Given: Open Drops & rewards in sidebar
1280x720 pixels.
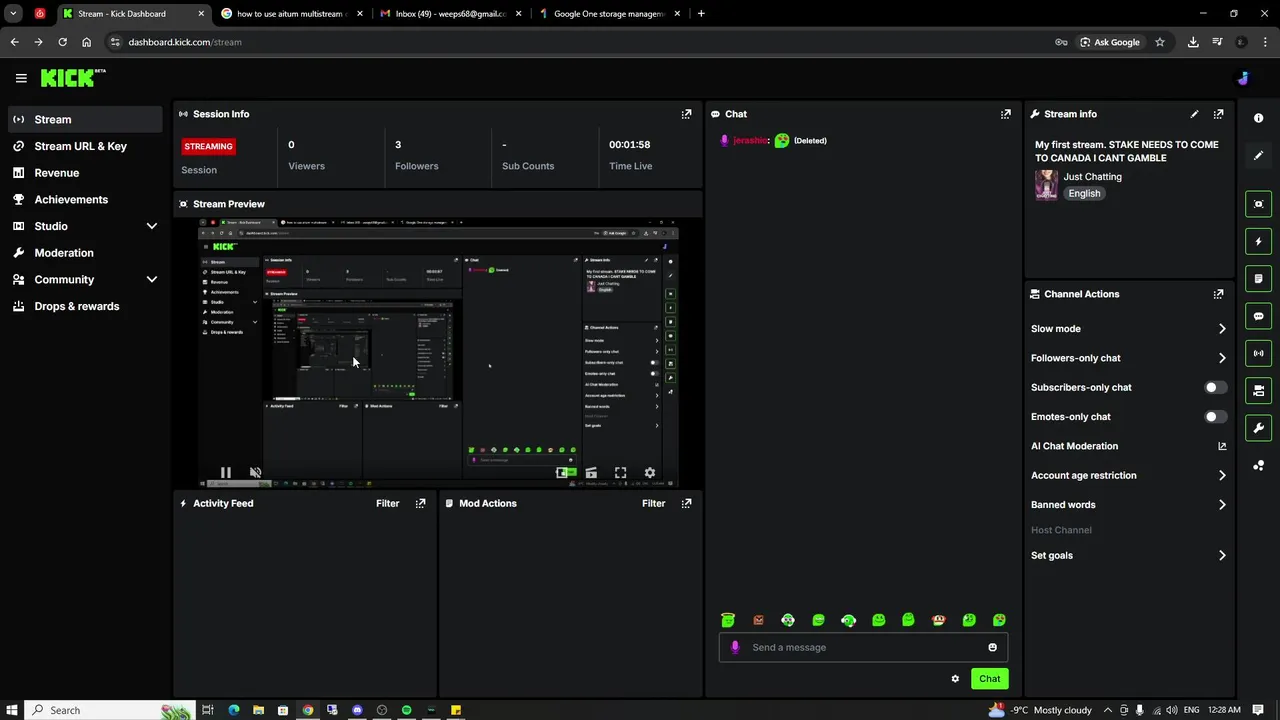Looking at the screenshot, I should point(85,306).
